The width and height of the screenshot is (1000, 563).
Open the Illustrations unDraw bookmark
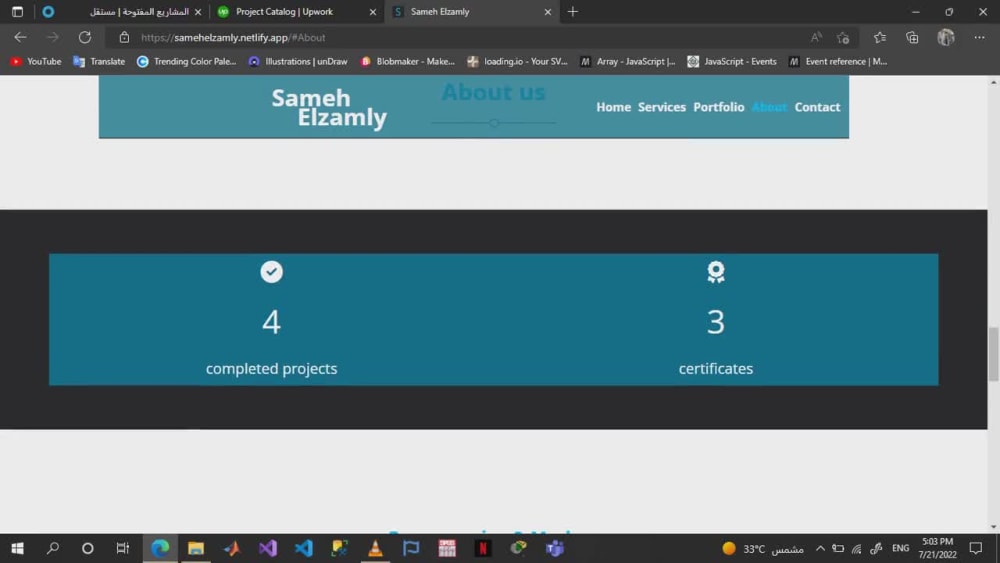pyautogui.click(x=298, y=61)
